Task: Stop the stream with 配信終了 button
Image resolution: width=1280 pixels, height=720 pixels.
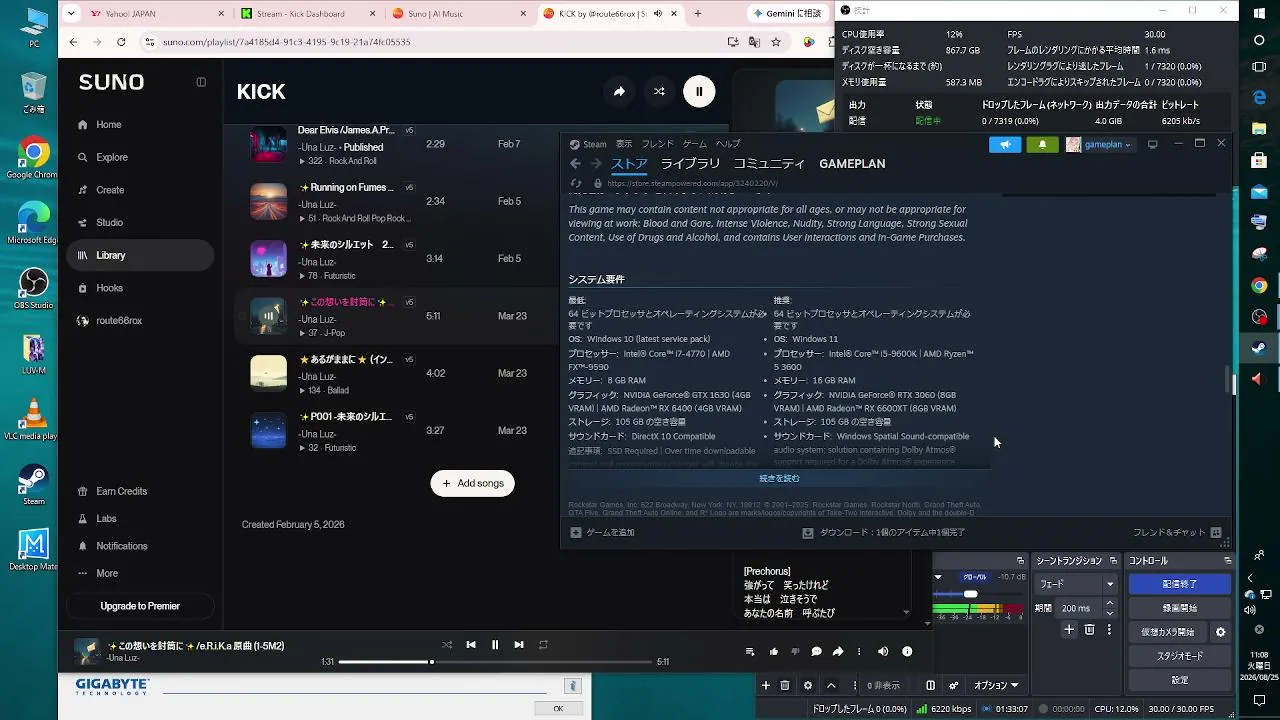Action: point(1180,584)
